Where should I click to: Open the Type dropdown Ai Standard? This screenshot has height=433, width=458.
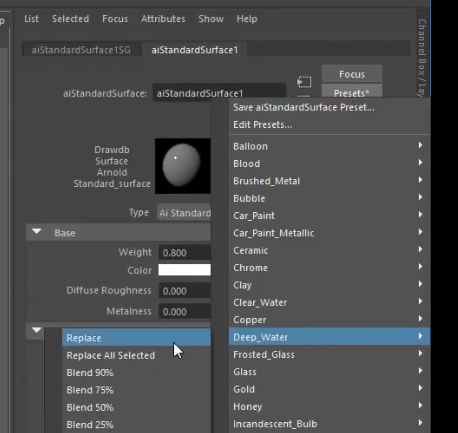pyautogui.click(x=184, y=213)
